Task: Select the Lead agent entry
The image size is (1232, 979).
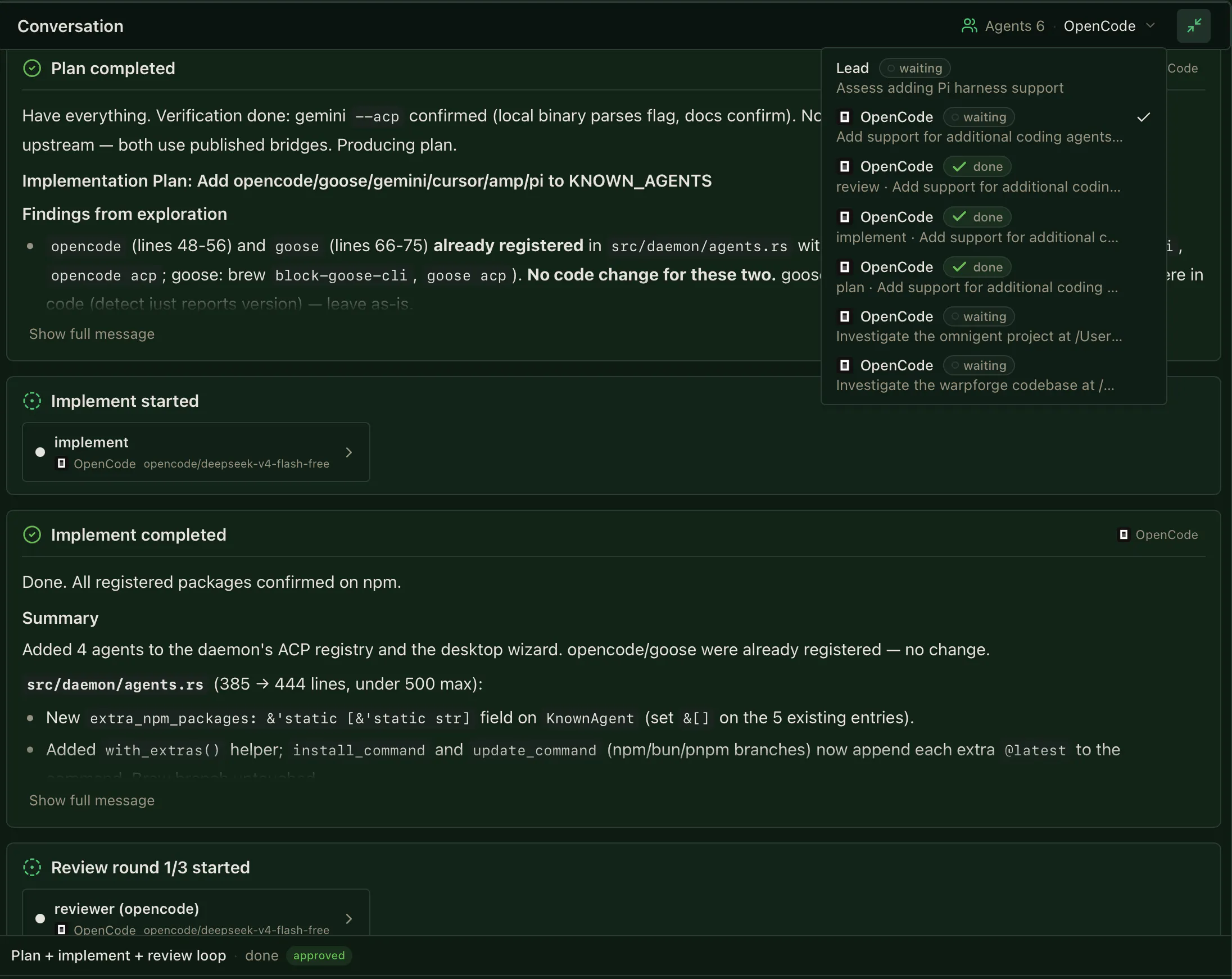Action: coord(993,78)
